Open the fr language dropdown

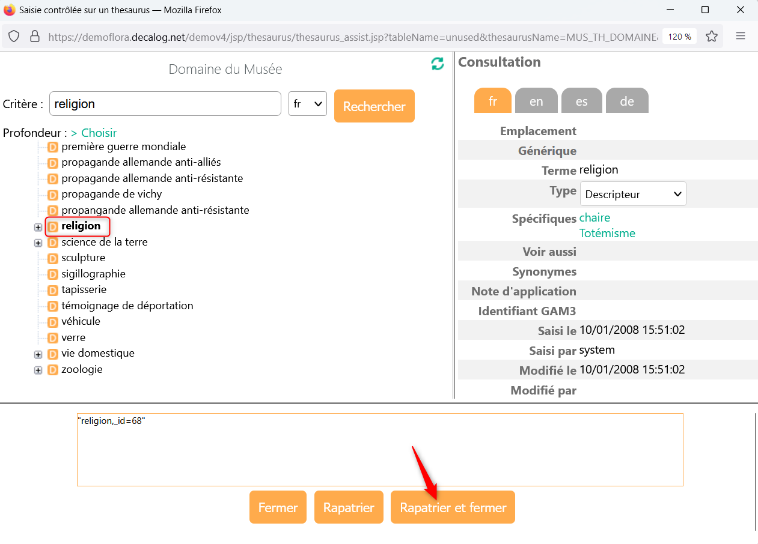(x=307, y=104)
